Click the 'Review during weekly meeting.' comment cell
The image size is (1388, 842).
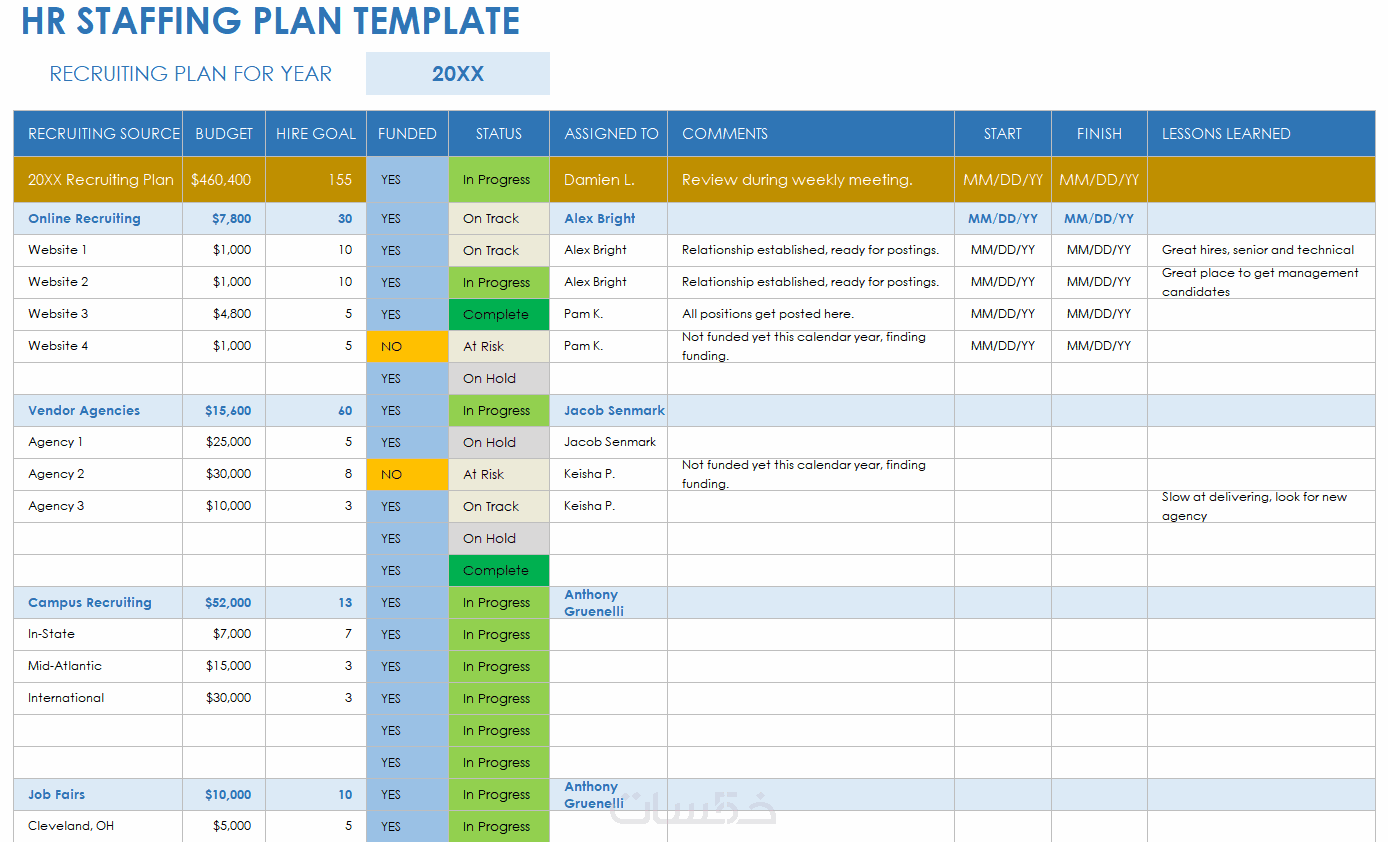(x=811, y=180)
